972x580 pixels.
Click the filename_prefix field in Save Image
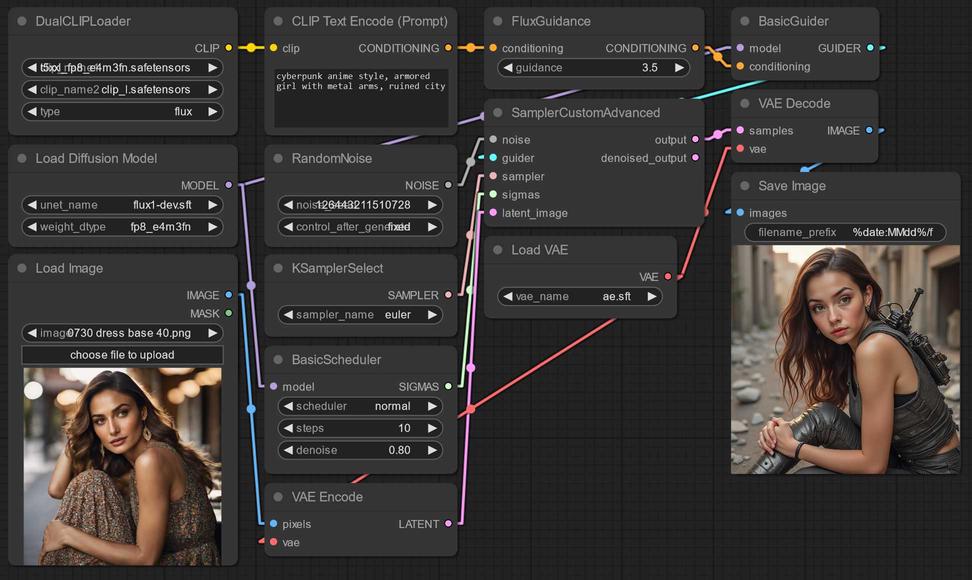tap(845, 232)
